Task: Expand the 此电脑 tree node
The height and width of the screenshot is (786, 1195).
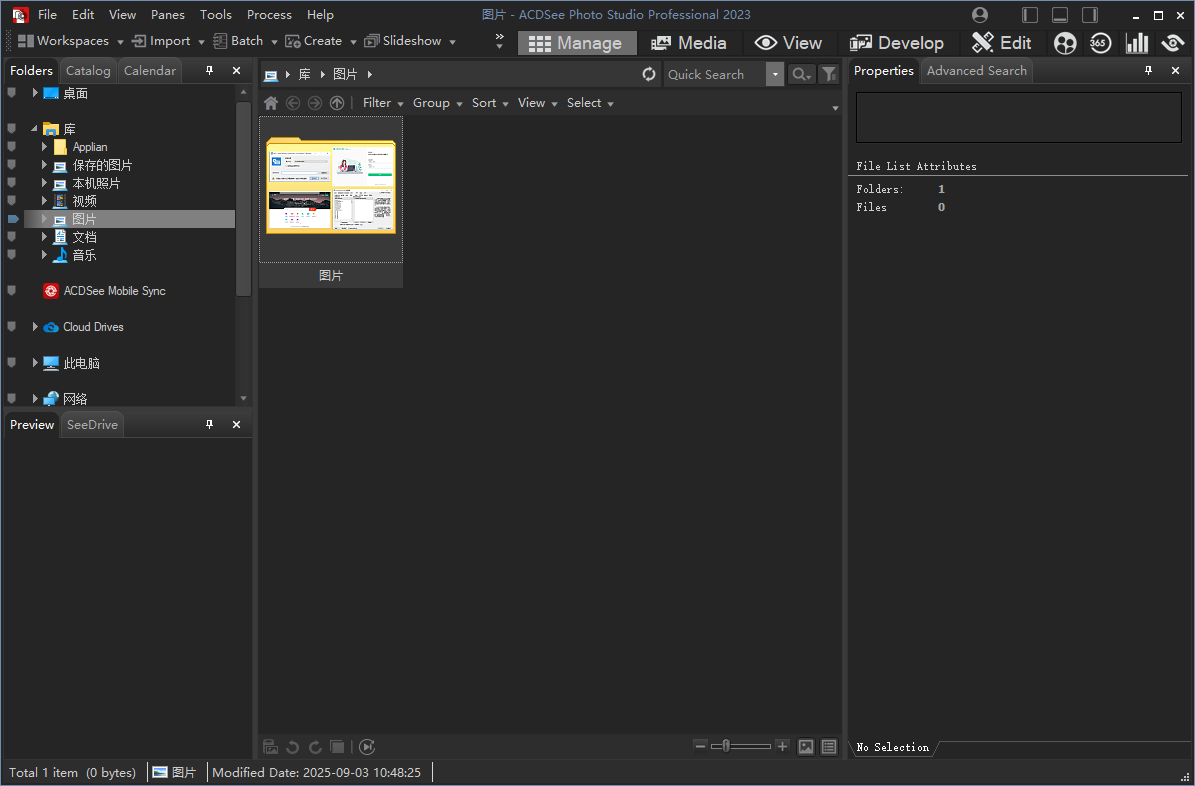Action: pyautogui.click(x=35, y=363)
